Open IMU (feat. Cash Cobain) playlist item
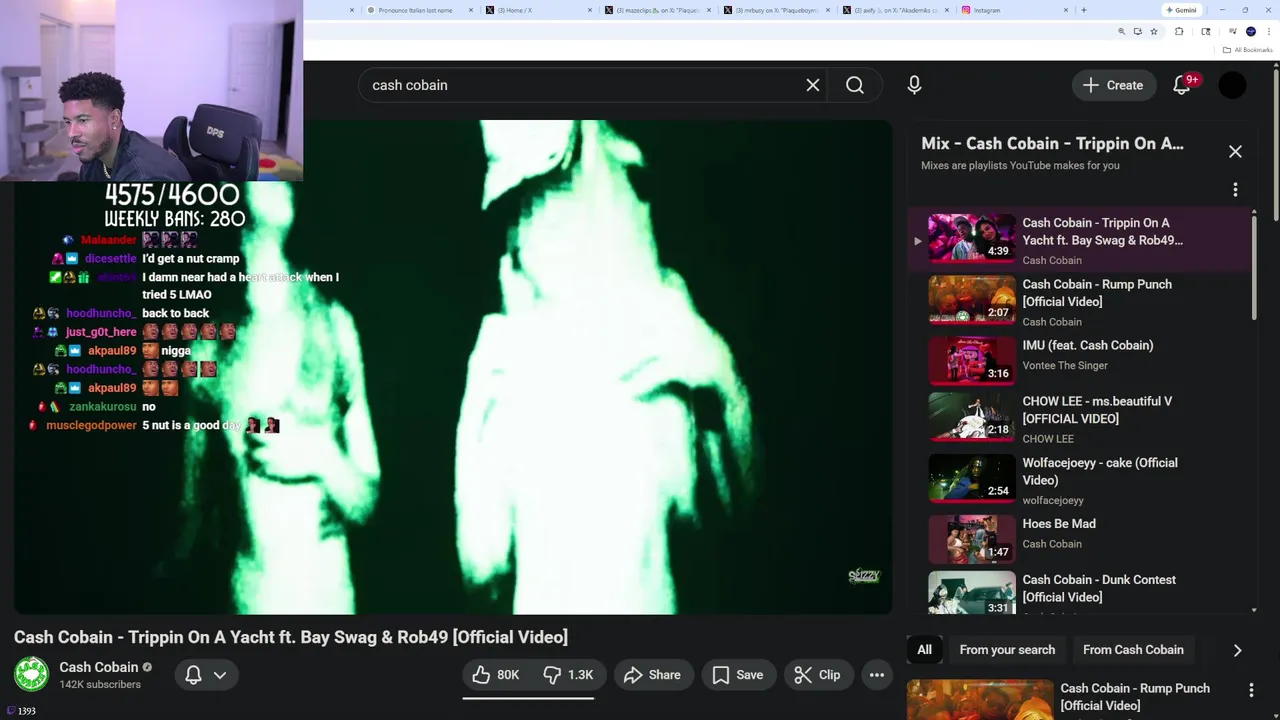 (1080, 360)
